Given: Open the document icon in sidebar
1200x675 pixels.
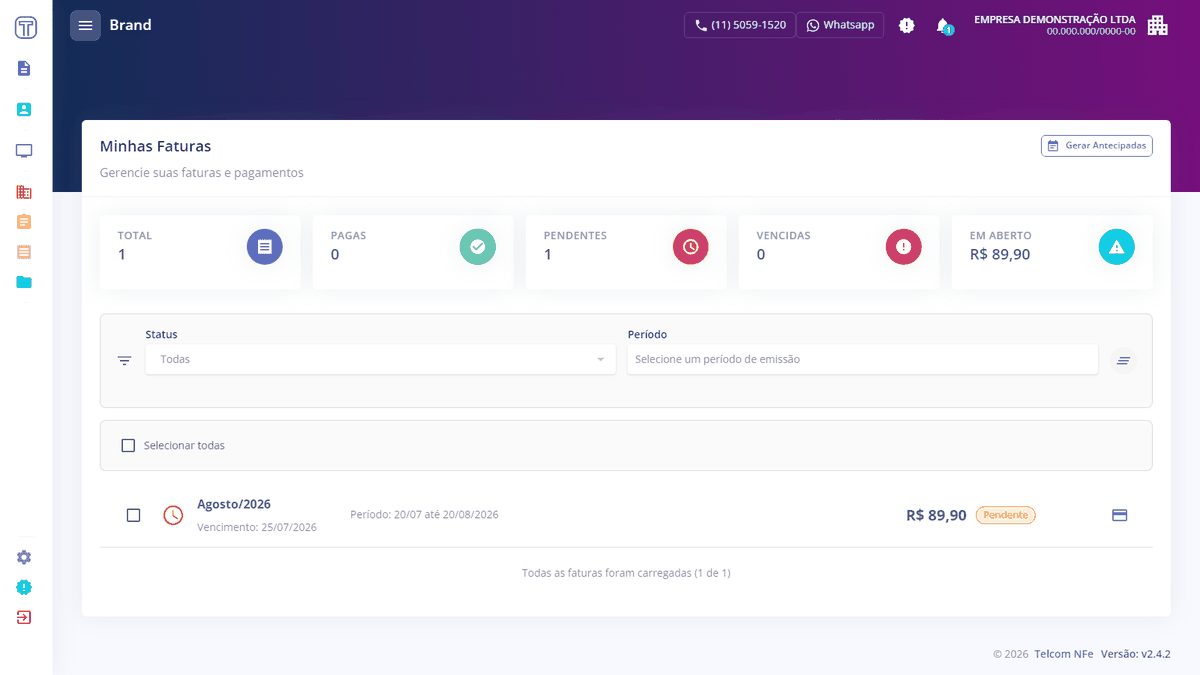Looking at the screenshot, I should click(24, 68).
